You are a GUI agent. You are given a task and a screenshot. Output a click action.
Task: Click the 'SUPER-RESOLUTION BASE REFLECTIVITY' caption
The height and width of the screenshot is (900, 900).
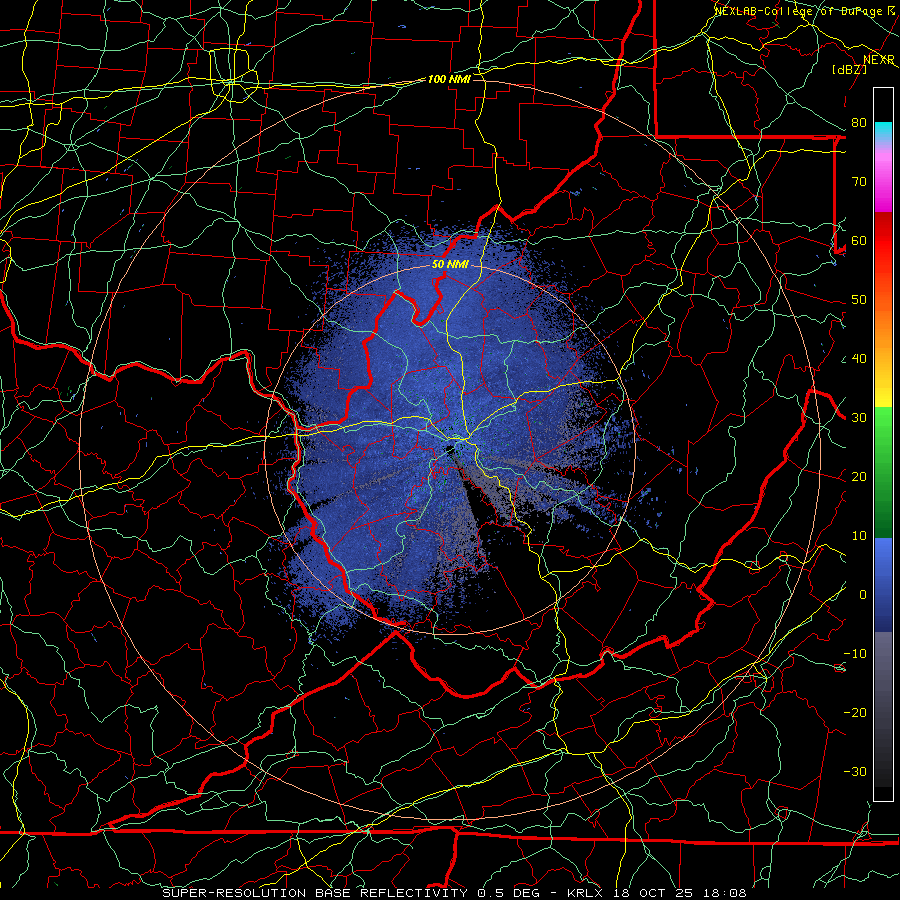pyautogui.click(x=315, y=893)
